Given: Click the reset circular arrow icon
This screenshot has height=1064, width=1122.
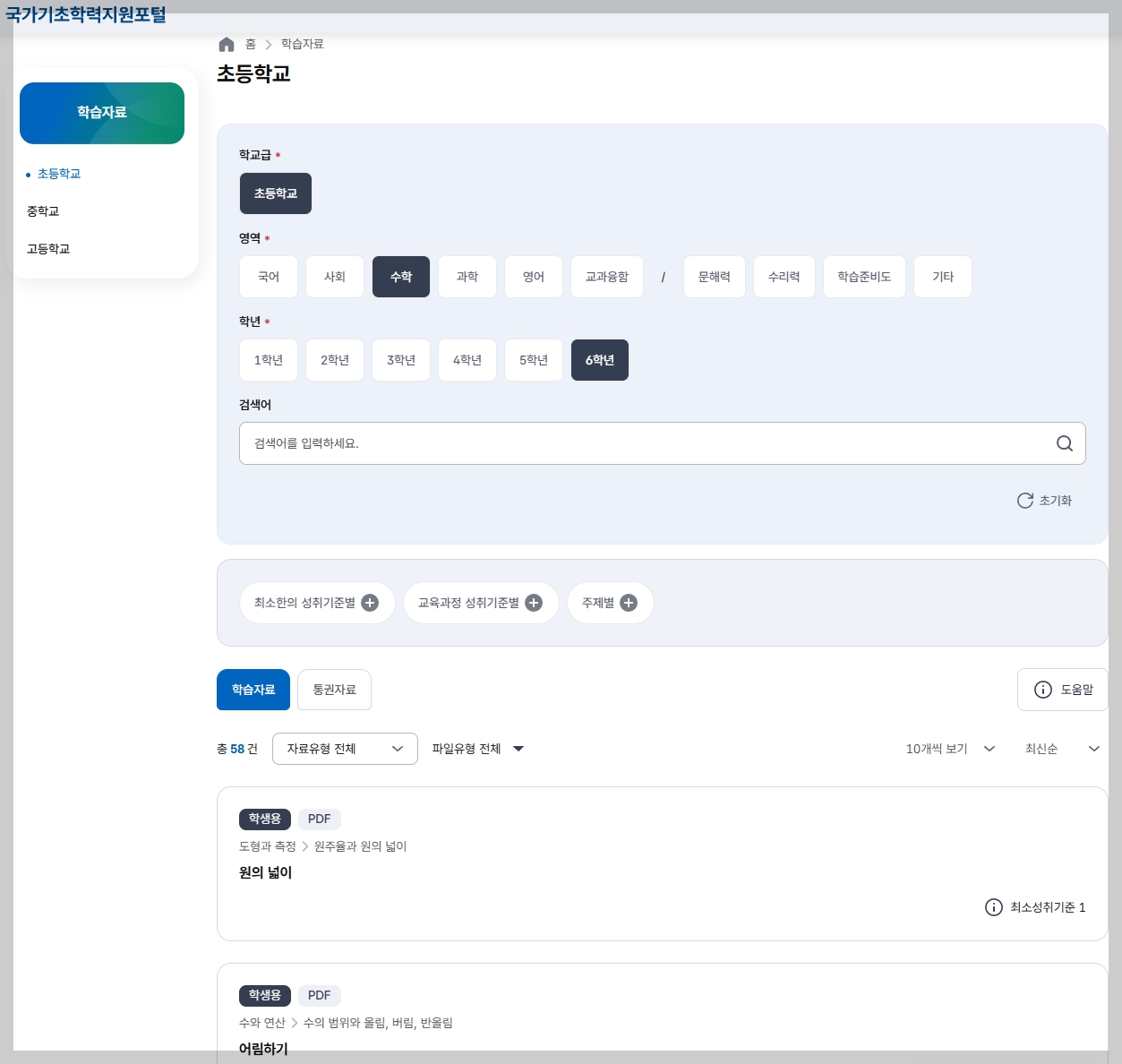Looking at the screenshot, I should (1025, 501).
